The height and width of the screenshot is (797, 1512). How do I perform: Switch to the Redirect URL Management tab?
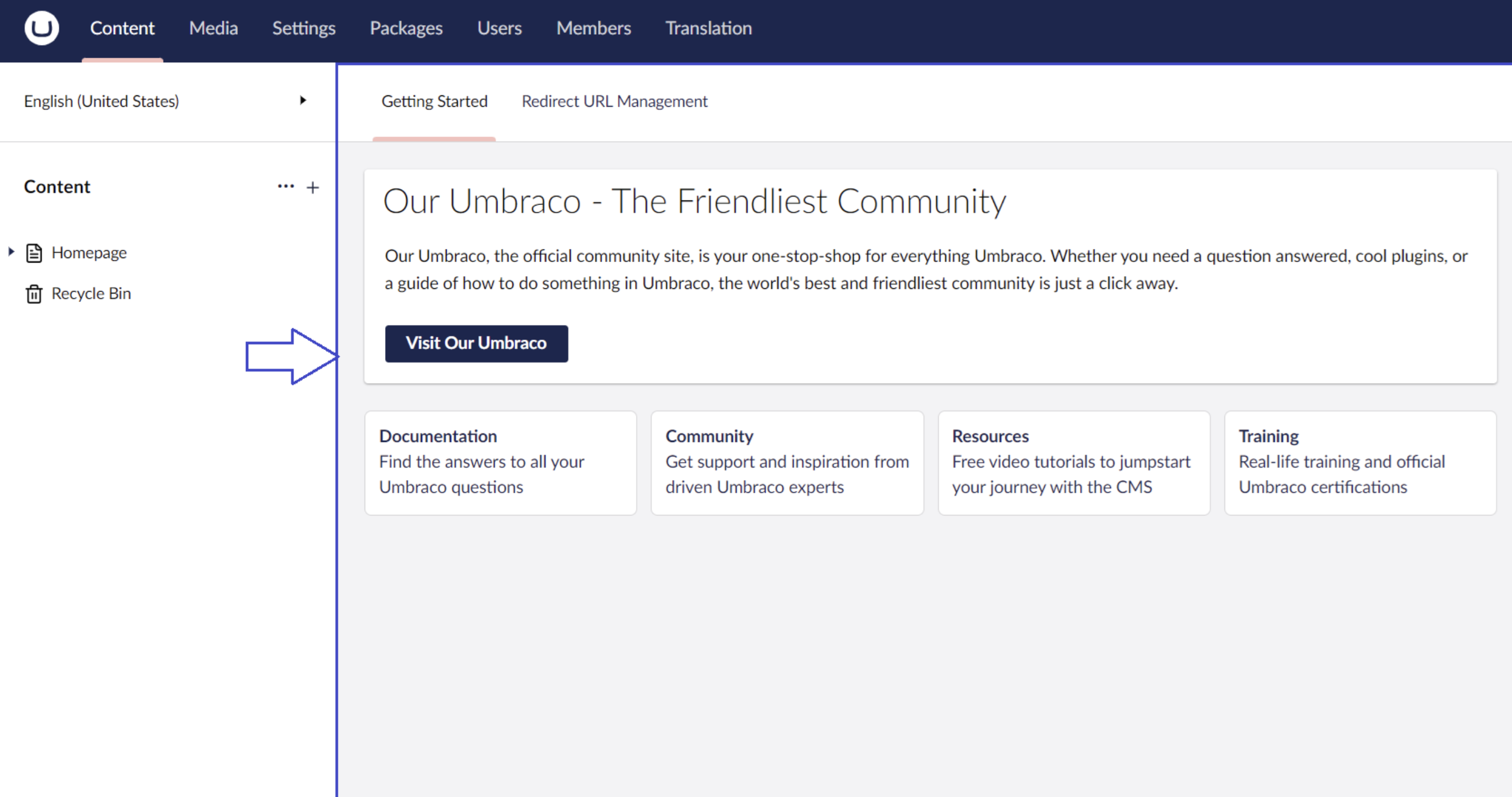coord(614,101)
